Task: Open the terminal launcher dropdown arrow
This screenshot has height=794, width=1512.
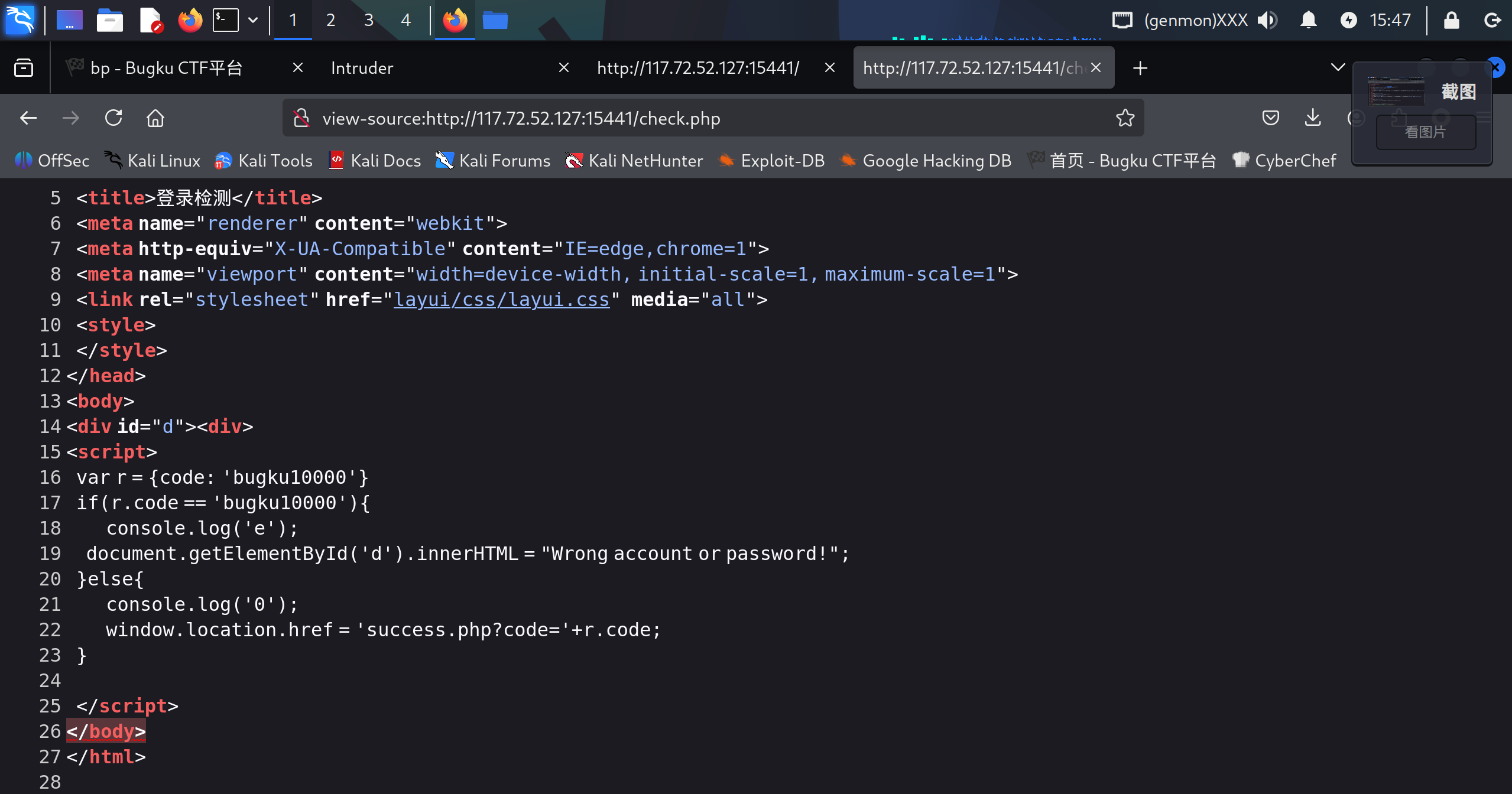Action: coord(253,20)
